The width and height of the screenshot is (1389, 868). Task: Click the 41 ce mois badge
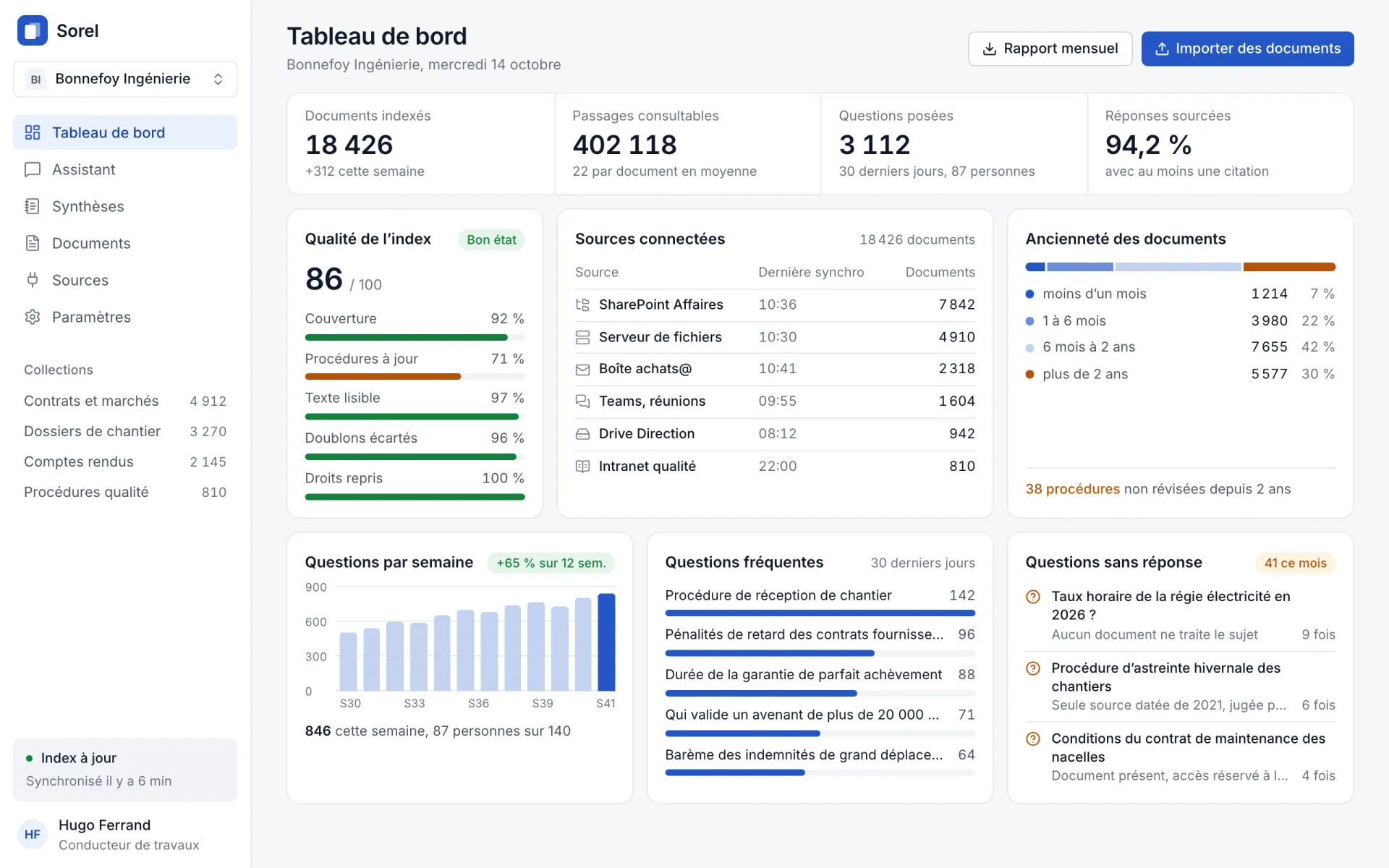coord(1295,563)
